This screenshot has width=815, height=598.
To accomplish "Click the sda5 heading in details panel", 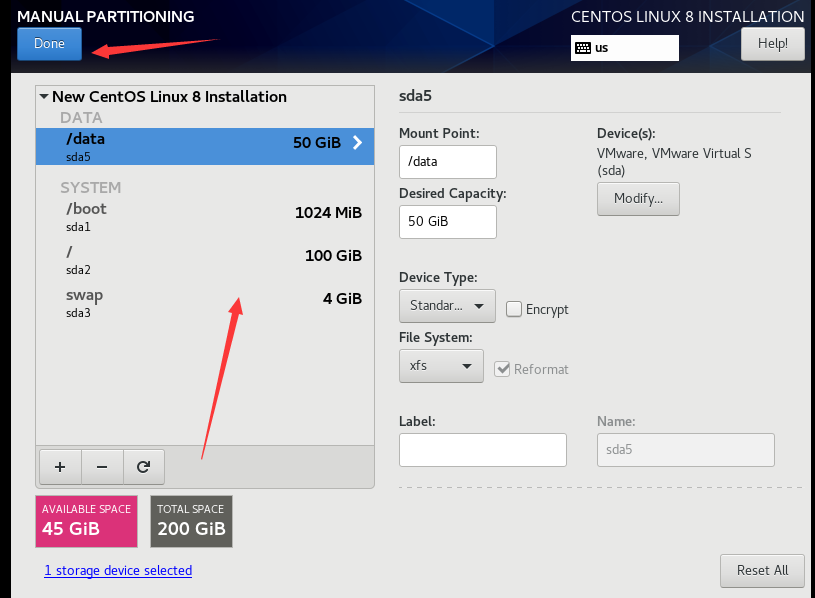I will (415, 96).
